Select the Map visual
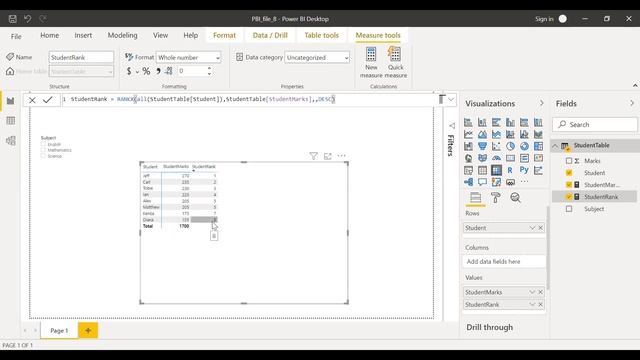 [x=468, y=158]
